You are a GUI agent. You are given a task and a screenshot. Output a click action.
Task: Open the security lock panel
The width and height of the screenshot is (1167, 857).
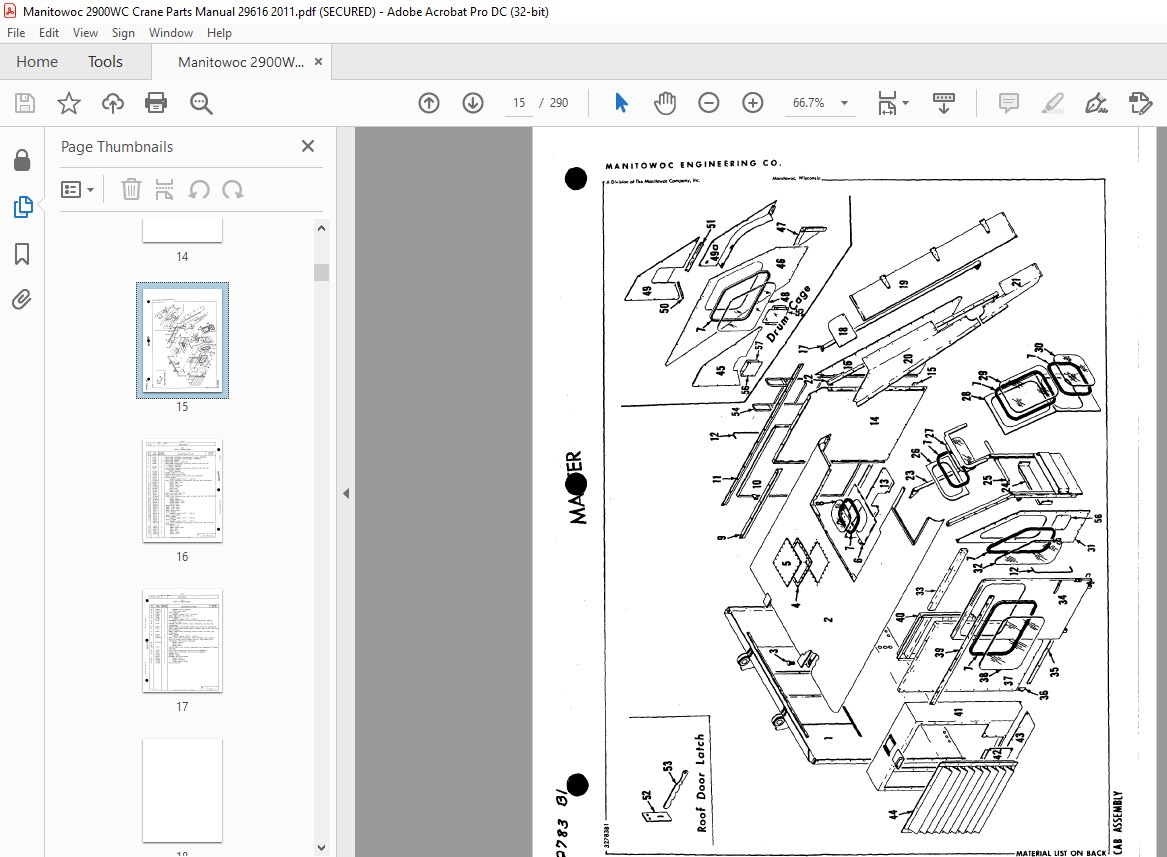[x=22, y=160]
